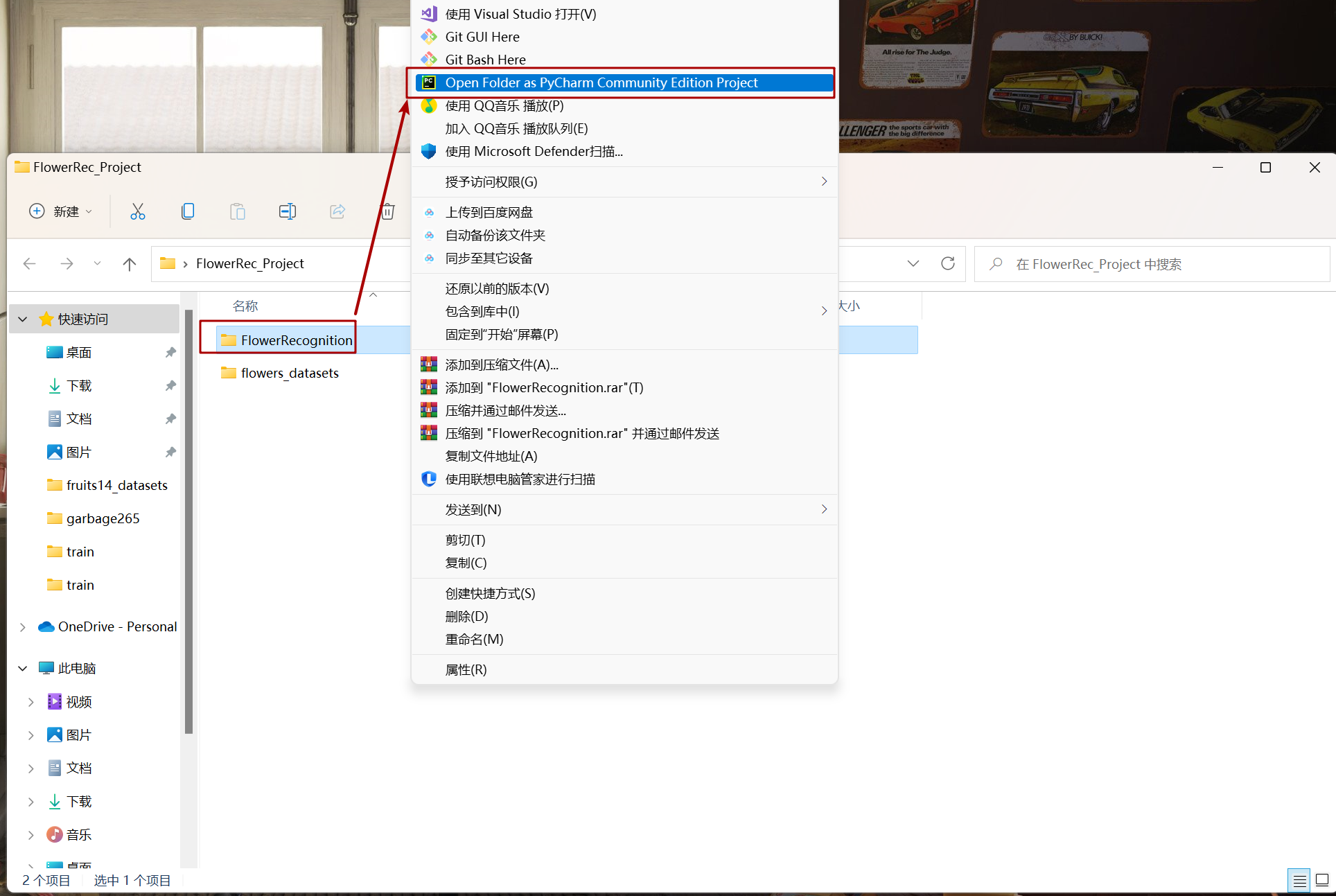Navigate up one folder level arrow
The width and height of the screenshot is (1336, 896).
coord(130,263)
